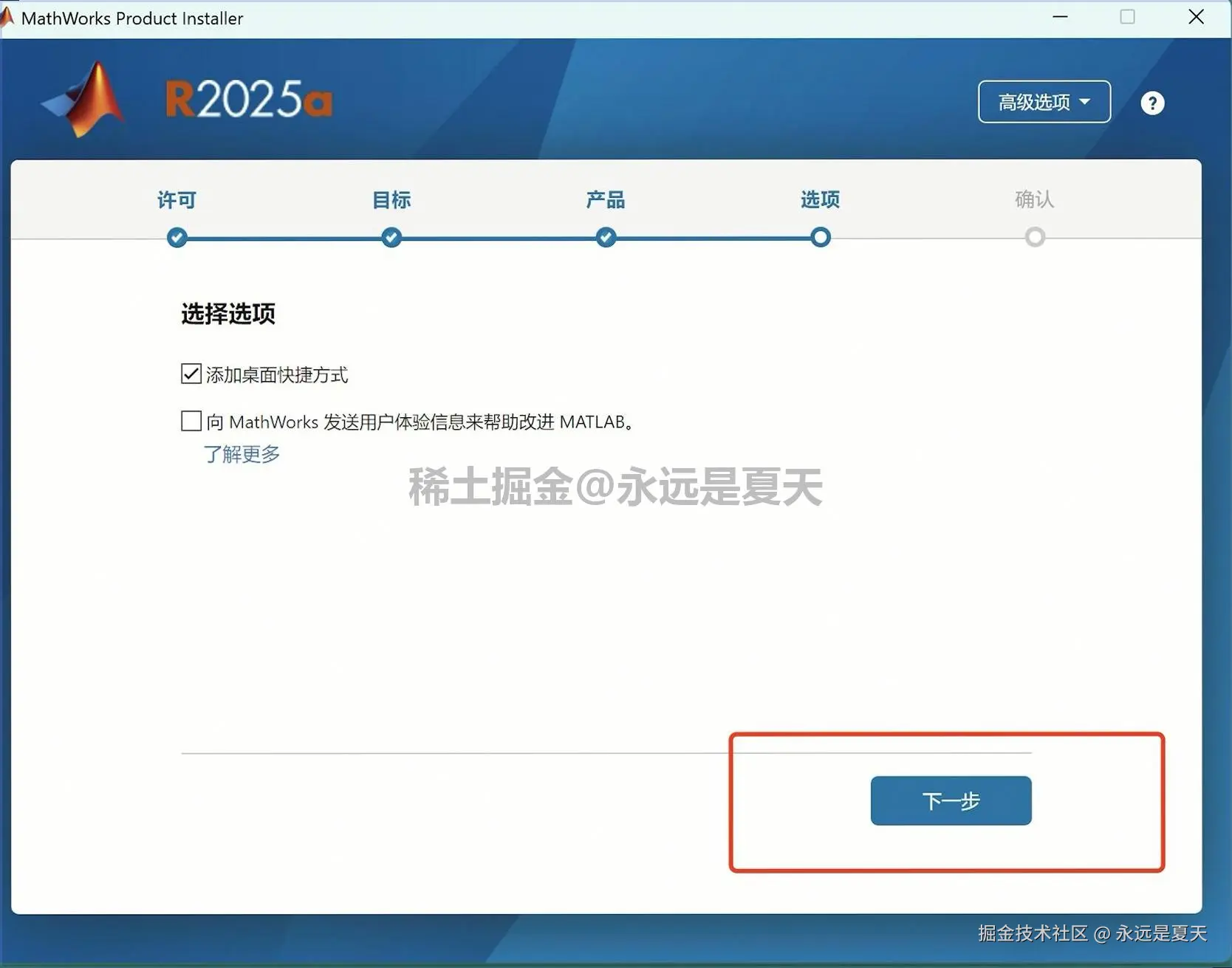Open the 高级选项 dropdown

tap(1044, 102)
